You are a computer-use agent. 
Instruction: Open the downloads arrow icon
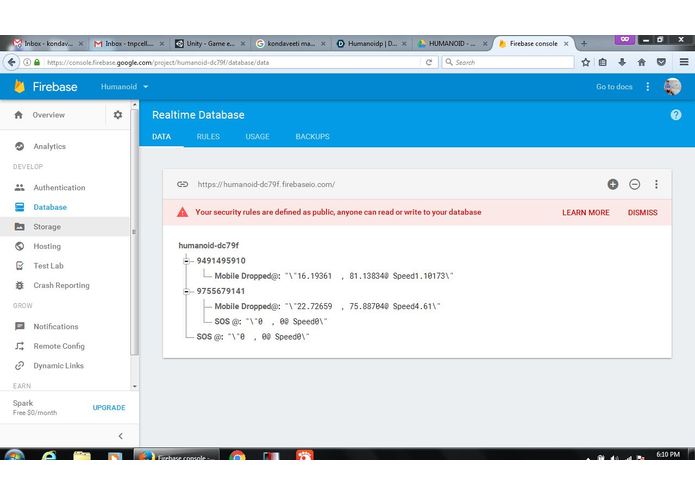pos(622,62)
